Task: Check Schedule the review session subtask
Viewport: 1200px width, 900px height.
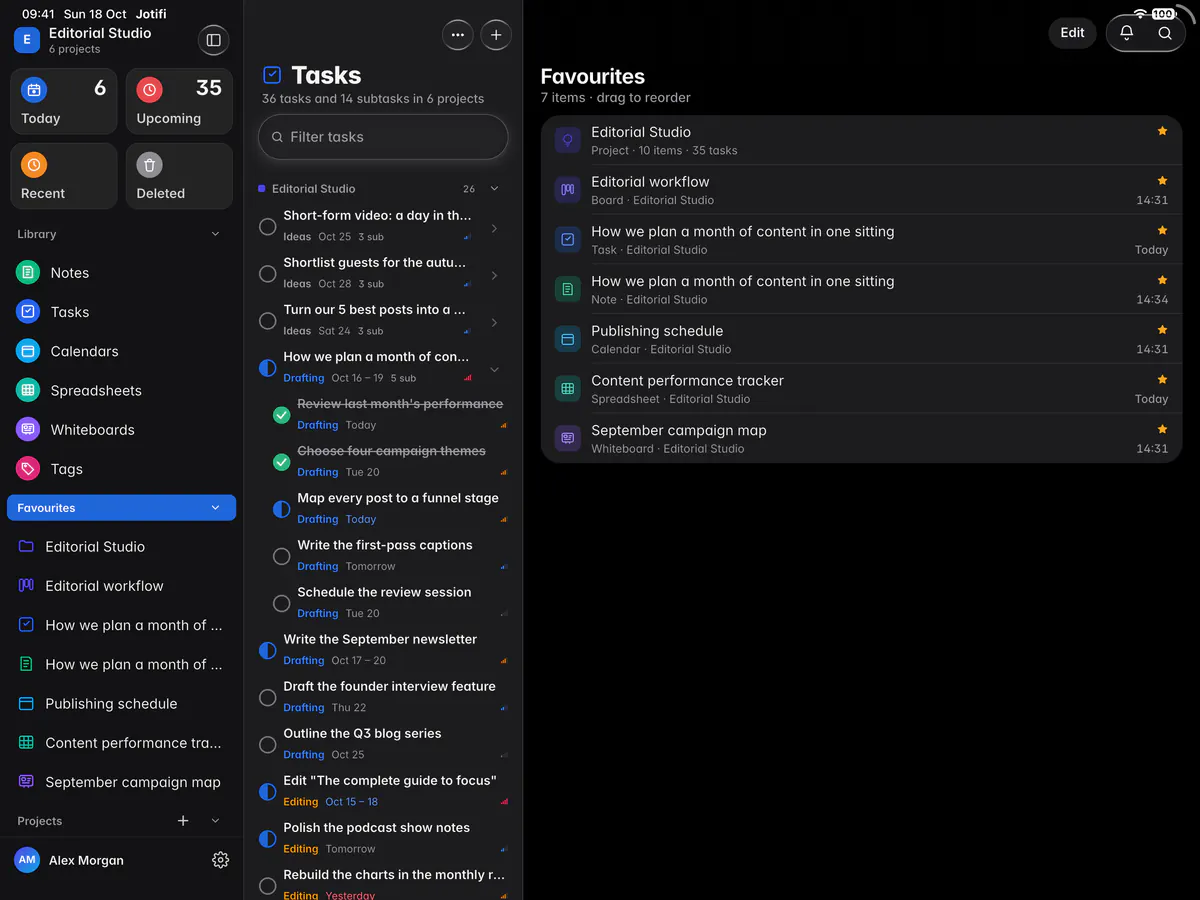Action: tap(281, 603)
